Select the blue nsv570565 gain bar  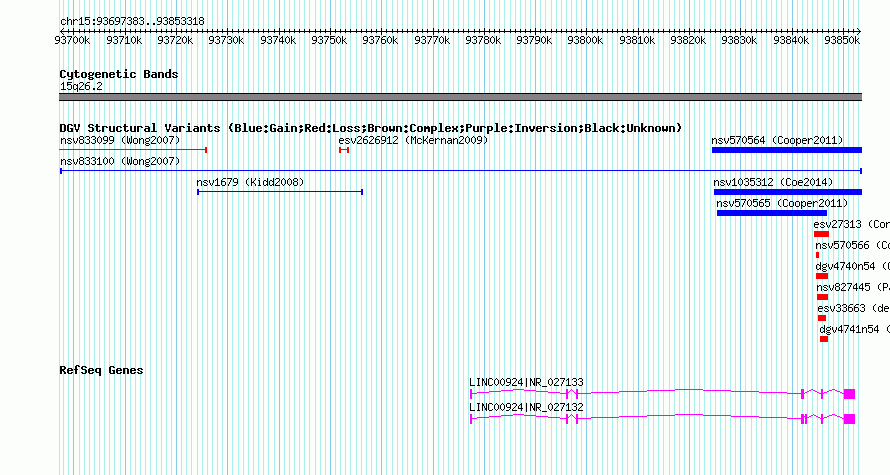[772, 213]
